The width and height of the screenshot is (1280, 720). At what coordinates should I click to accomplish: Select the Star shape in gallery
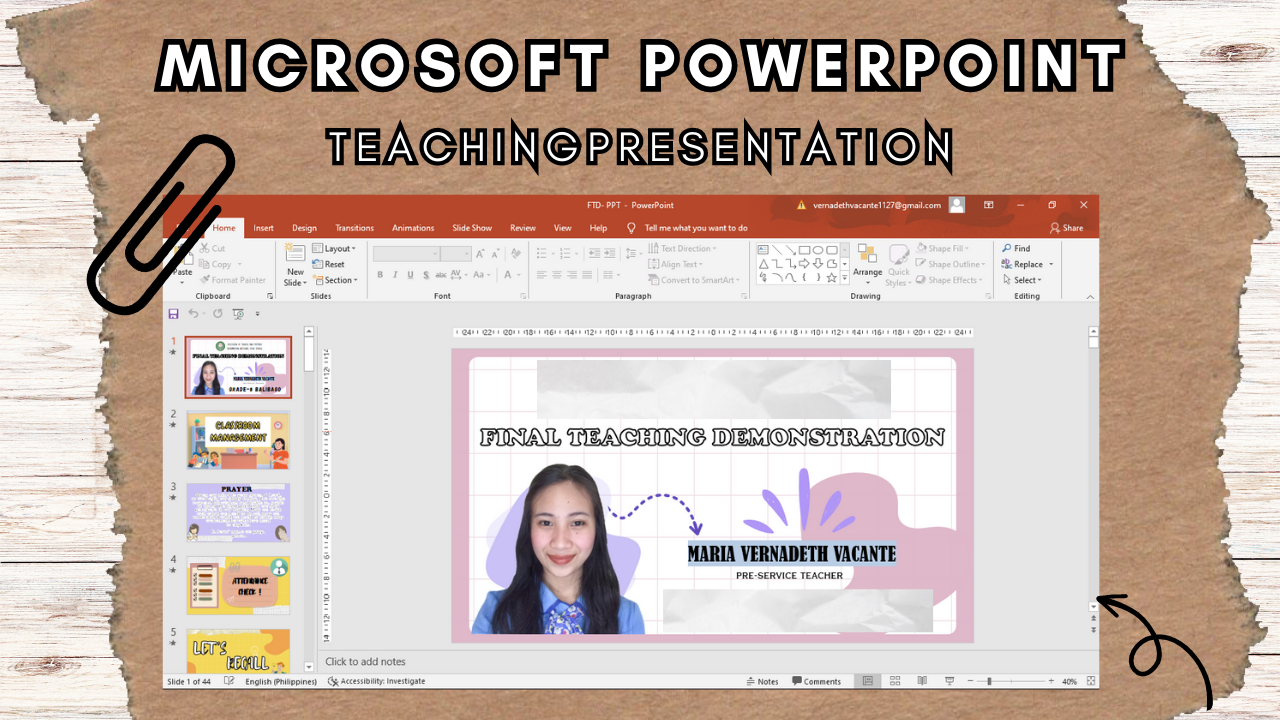click(x=831, y=277)
